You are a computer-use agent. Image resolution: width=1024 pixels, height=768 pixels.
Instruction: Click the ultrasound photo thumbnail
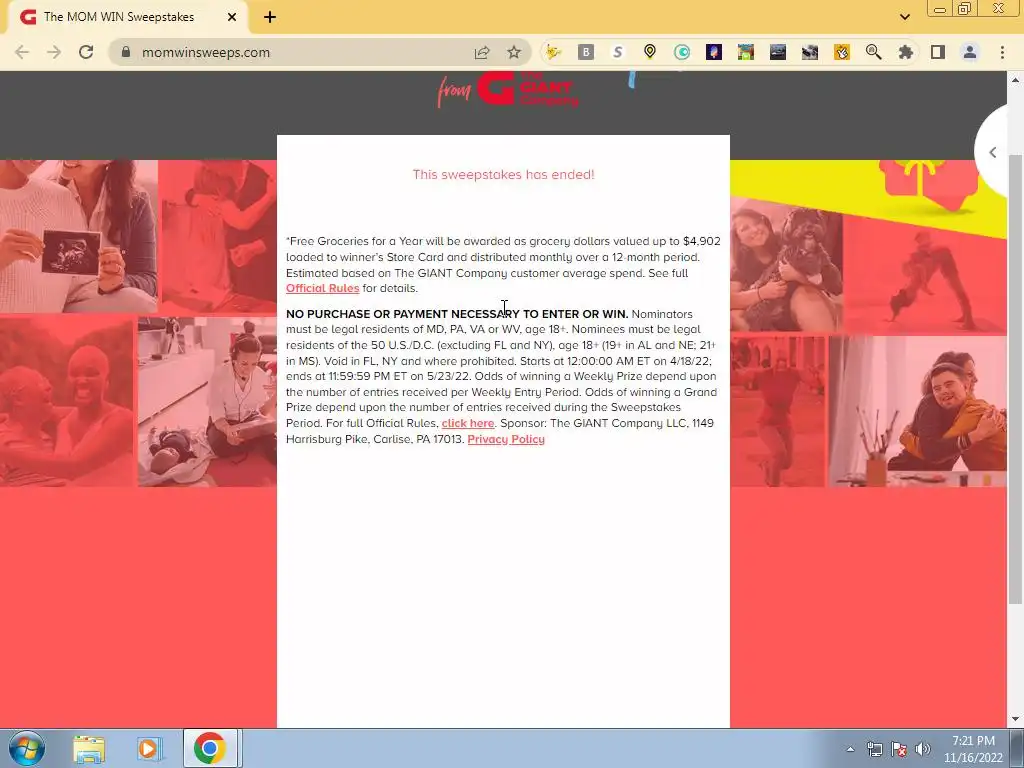pyautogui.click(x=78, y=236)
